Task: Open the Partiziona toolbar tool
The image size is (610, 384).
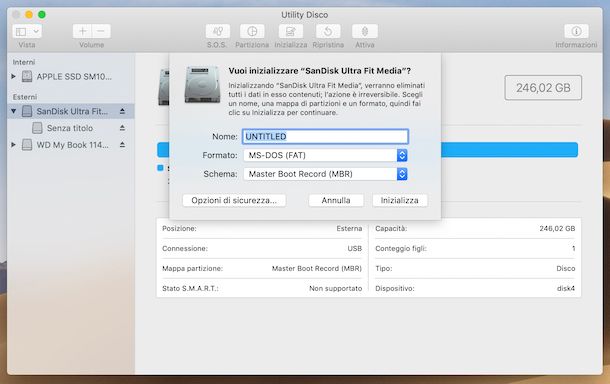Action: tap(252, 31)
